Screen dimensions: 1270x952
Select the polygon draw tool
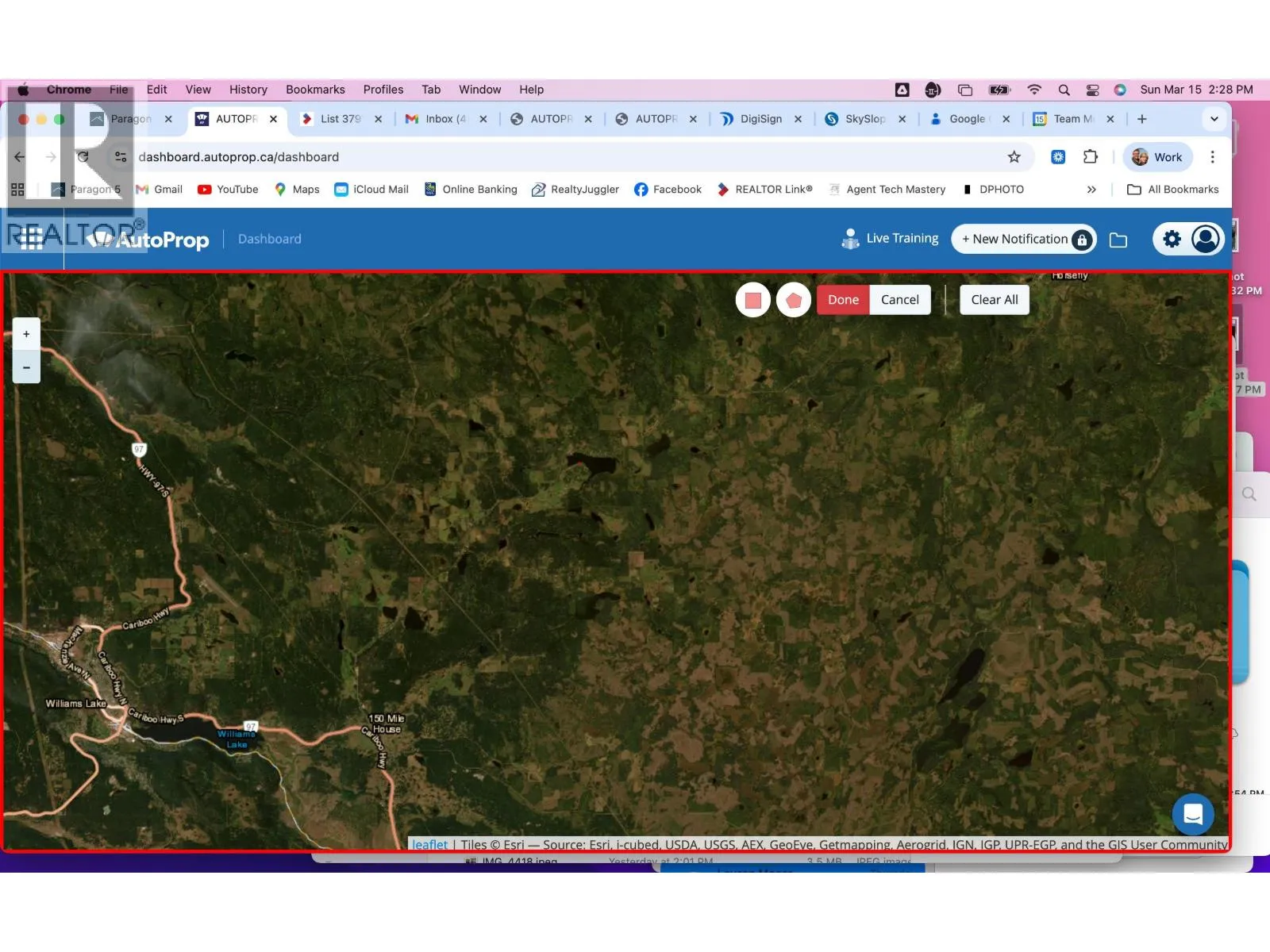pos(793,300)
